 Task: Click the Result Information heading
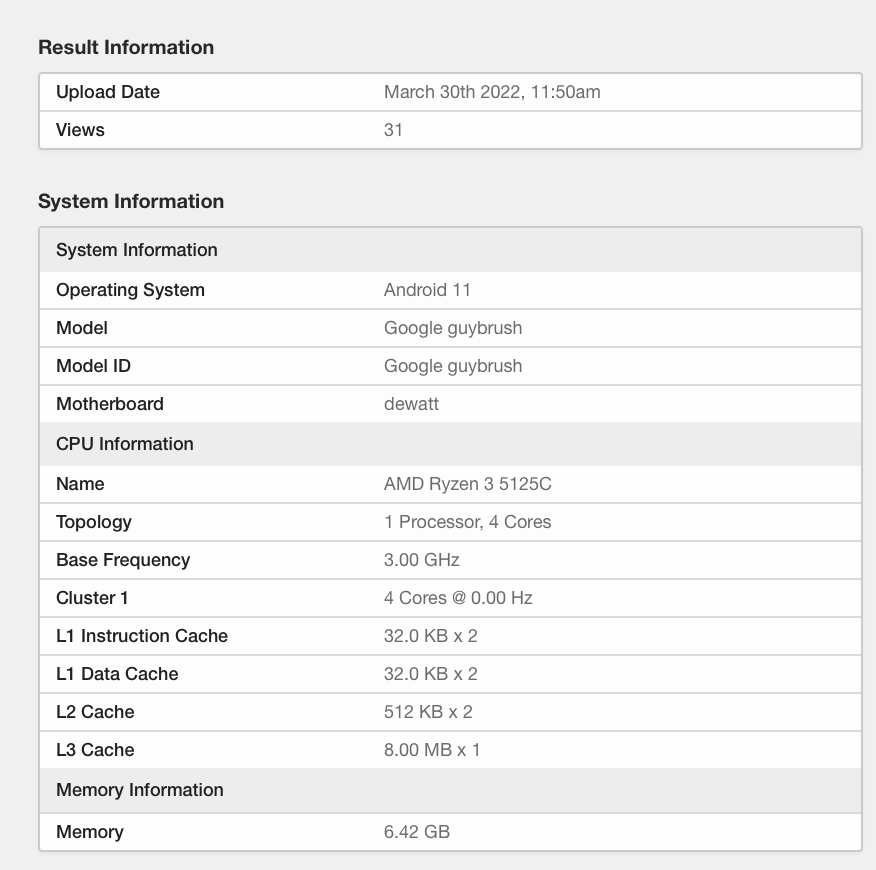126,47
